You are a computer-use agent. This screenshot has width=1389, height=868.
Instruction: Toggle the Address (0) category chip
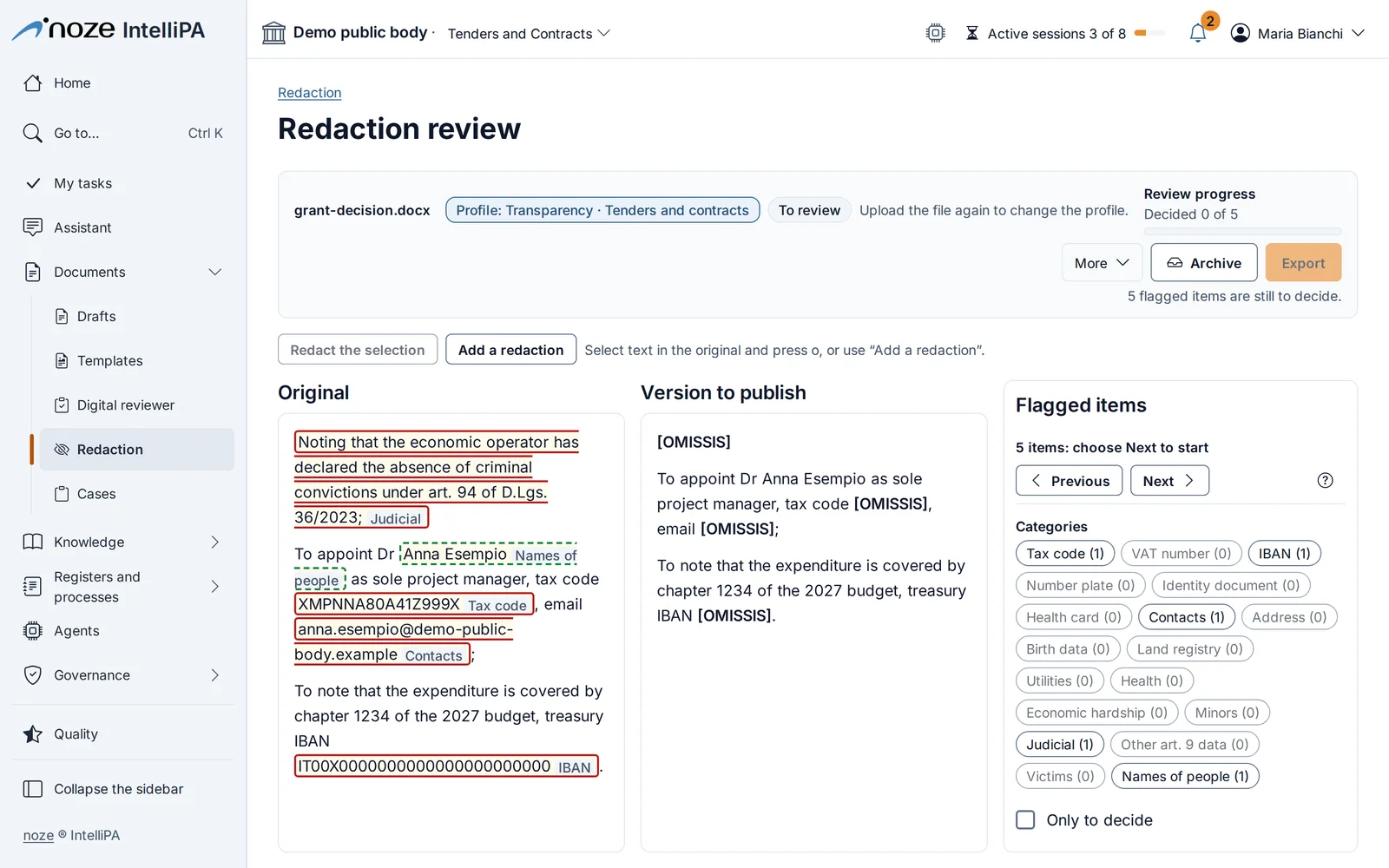click(1289, 617)
